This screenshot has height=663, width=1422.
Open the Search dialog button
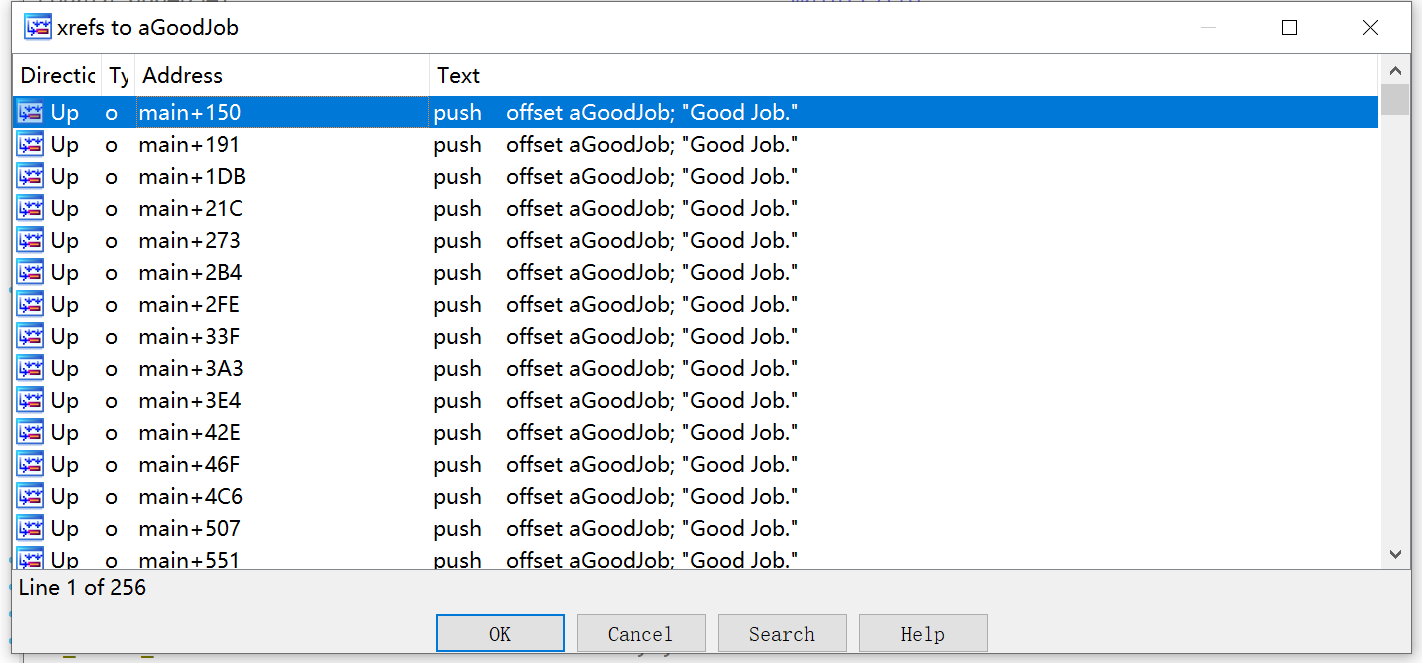[782, 634]
